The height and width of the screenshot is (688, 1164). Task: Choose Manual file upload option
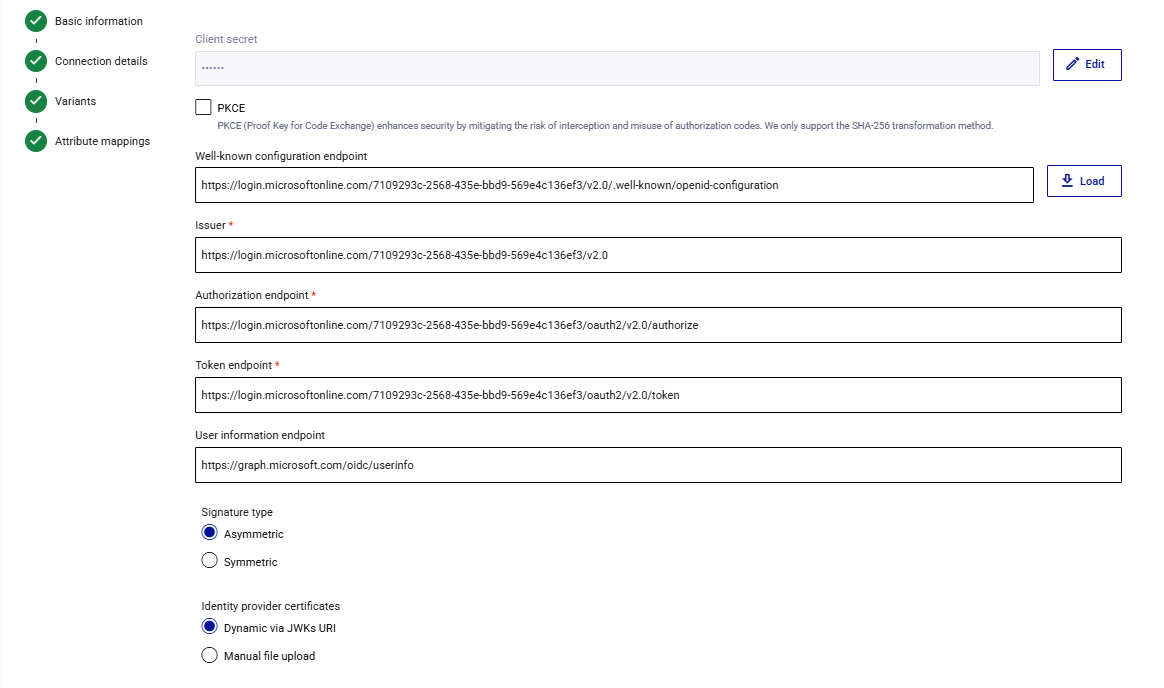click(x=209, y=655)
